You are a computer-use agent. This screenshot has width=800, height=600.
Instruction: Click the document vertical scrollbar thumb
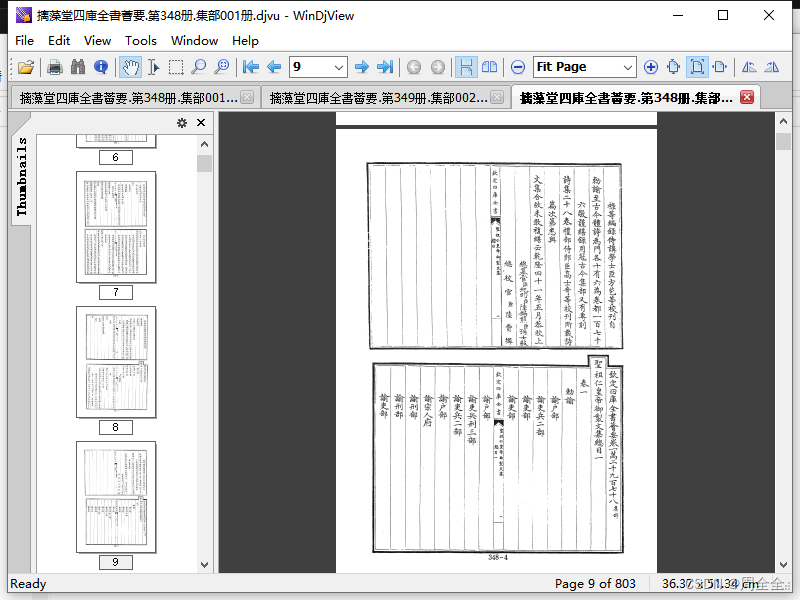(784, 141)
